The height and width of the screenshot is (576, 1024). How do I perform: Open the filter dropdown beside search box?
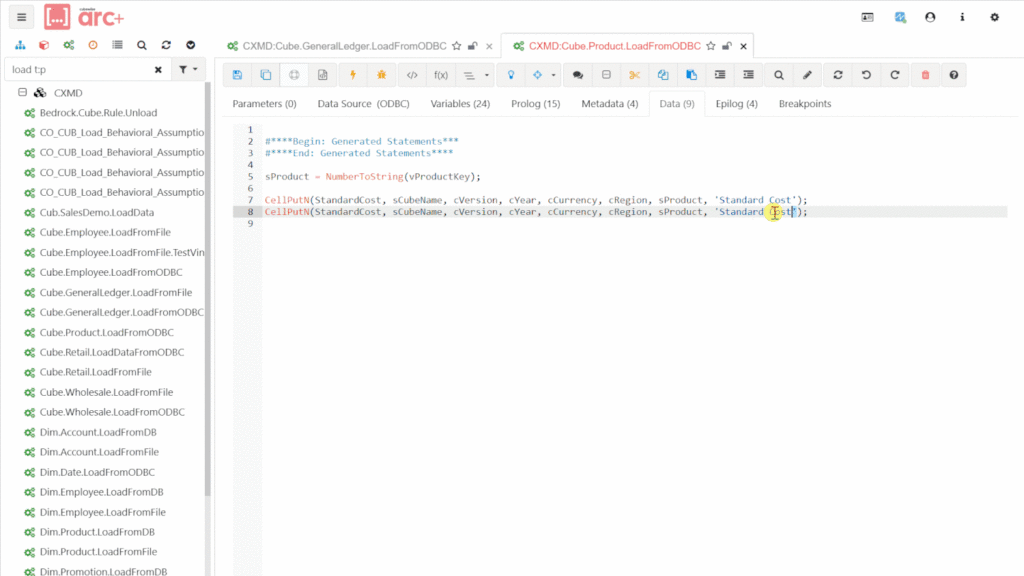[x=187, y=70]
